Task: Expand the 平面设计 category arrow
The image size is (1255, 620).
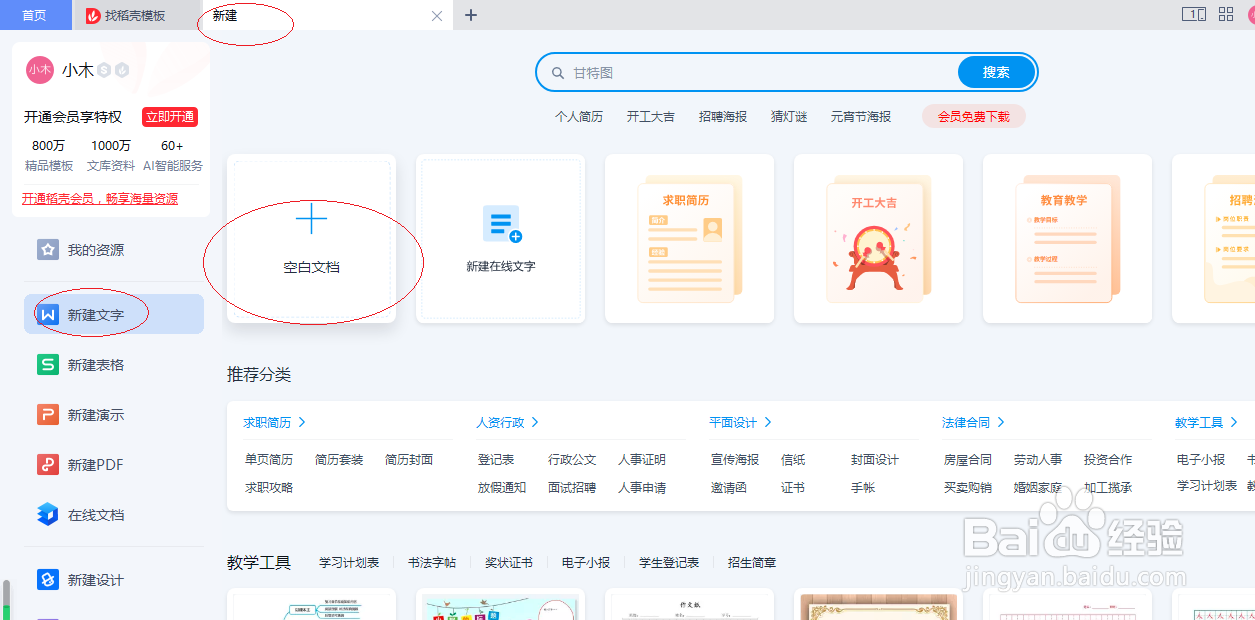Action: tap(768, 423)
